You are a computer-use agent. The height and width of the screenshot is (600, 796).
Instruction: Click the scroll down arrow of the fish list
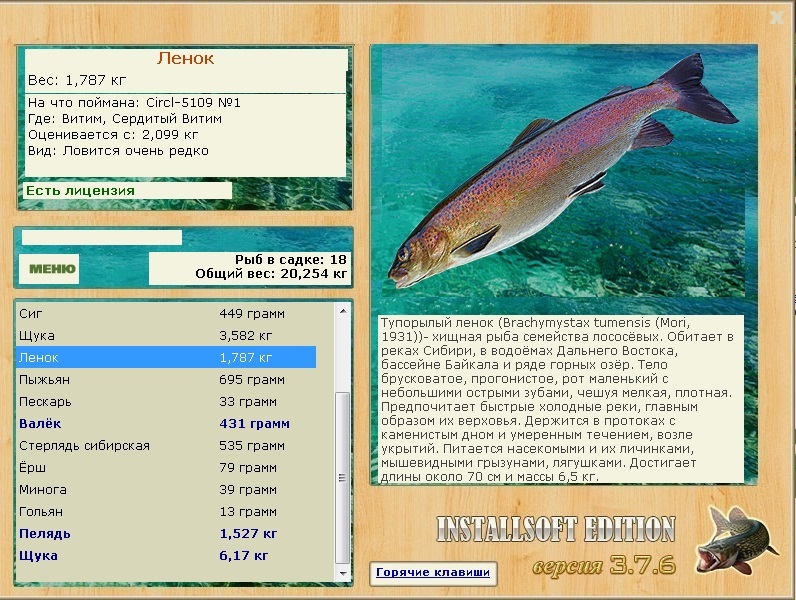coord(343,573)
